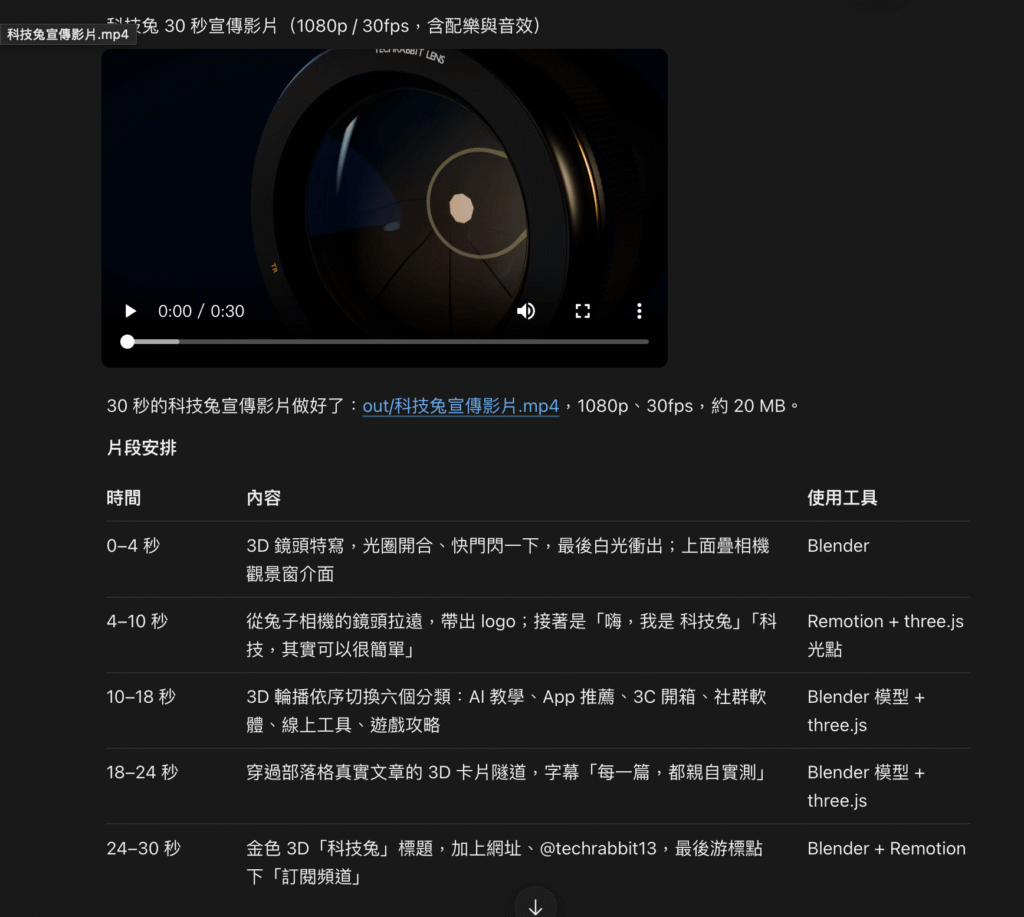Click the 3D 鏡頭特寫 description cell
The width and height of the screenshot is (1024, 917).
pos(508,560)
